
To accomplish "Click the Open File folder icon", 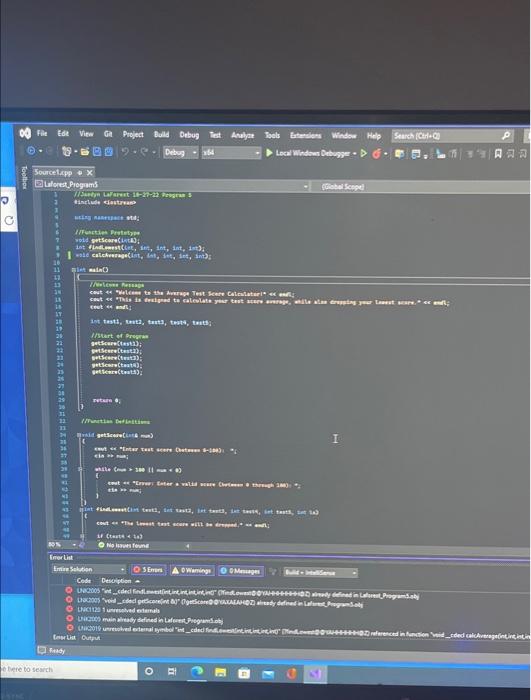I will 85,152.
